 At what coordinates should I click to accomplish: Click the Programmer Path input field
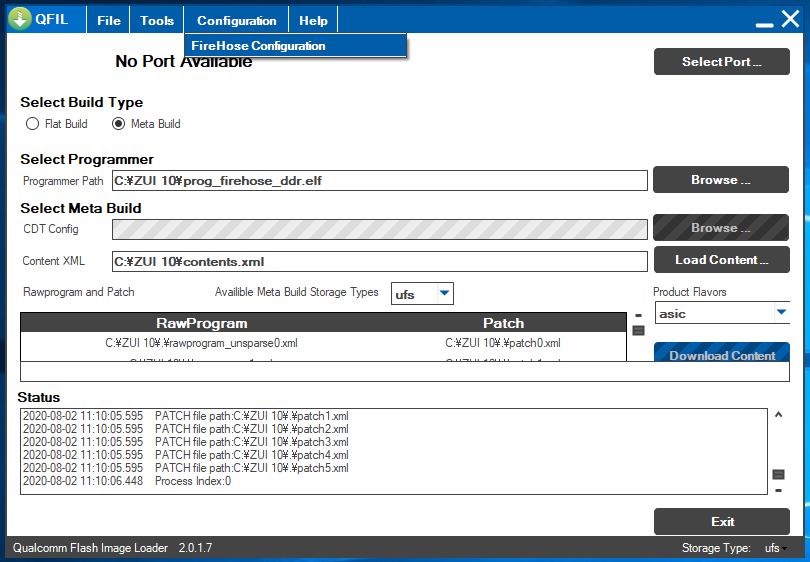click(x=380, y=181)
